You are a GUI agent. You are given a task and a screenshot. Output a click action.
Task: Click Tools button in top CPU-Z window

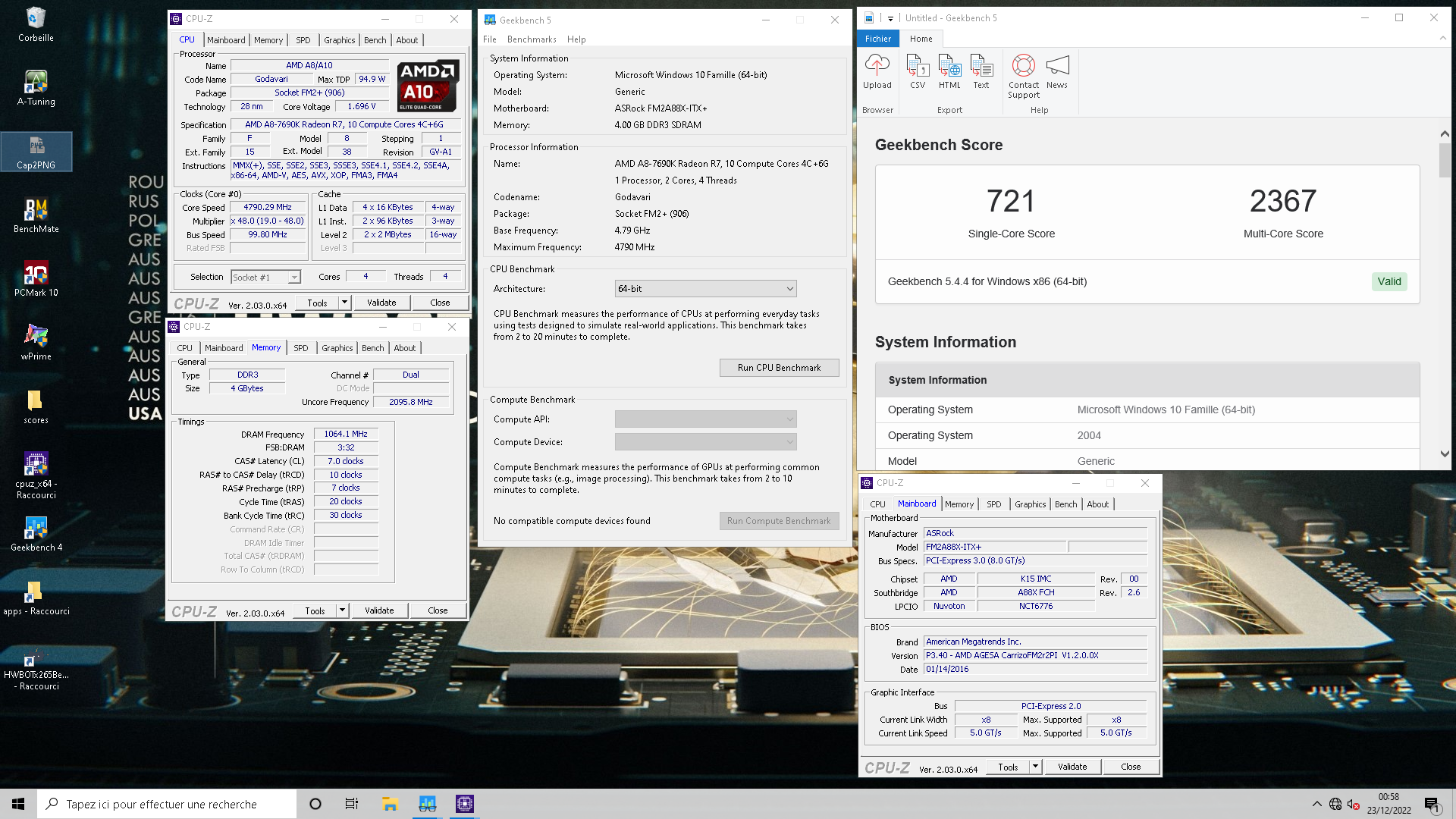[317, 303]
